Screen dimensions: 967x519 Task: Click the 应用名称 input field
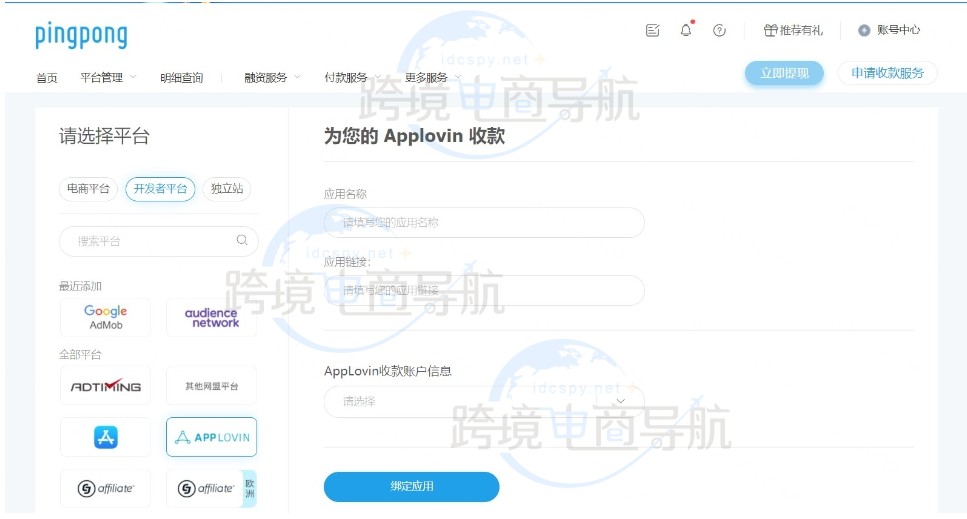pos(484,223)
